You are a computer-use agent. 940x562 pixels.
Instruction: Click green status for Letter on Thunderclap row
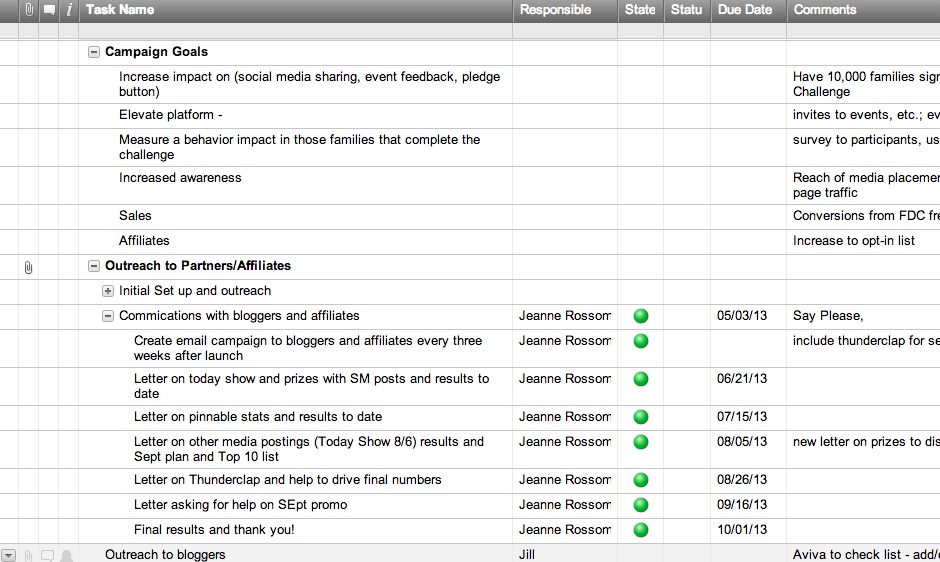[641, 480]
